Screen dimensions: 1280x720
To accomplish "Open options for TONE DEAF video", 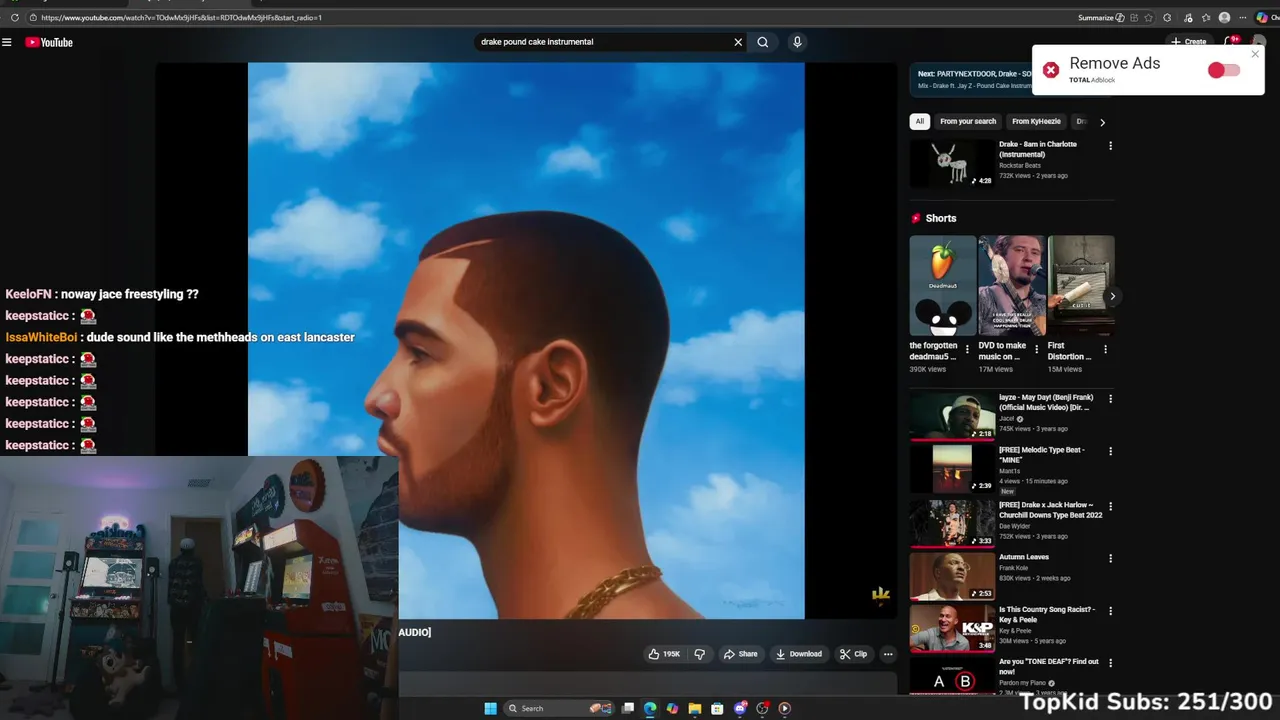I will click(x=1110, y=663).
